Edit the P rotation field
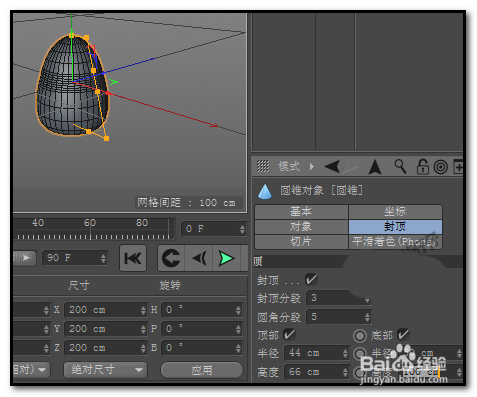Image resolution: width=477 pixels, height=397 pixels. [x=198, y=329]
